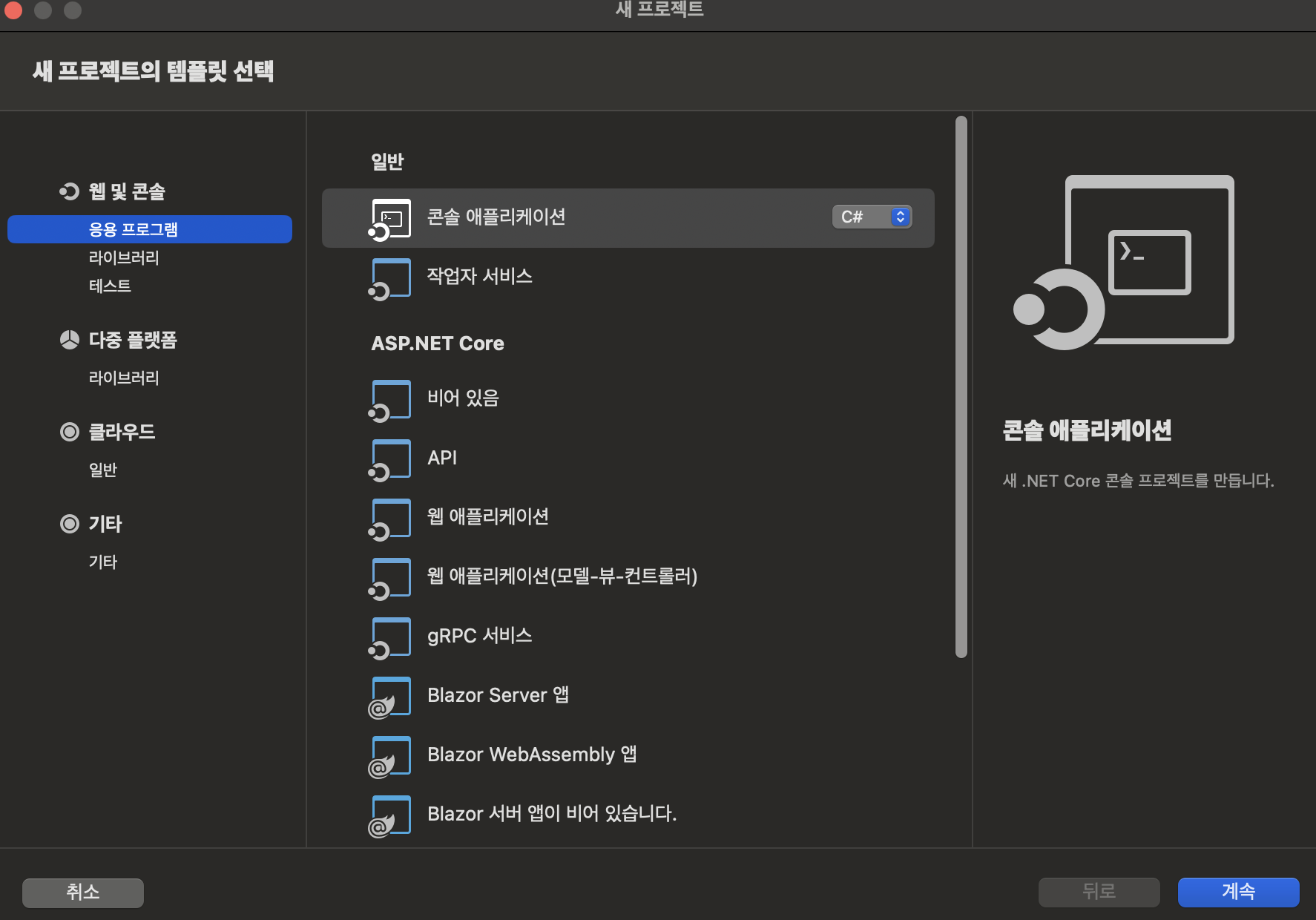Click the 취소 button
This screenshot has height=920, width=1316.
[83, 893]
